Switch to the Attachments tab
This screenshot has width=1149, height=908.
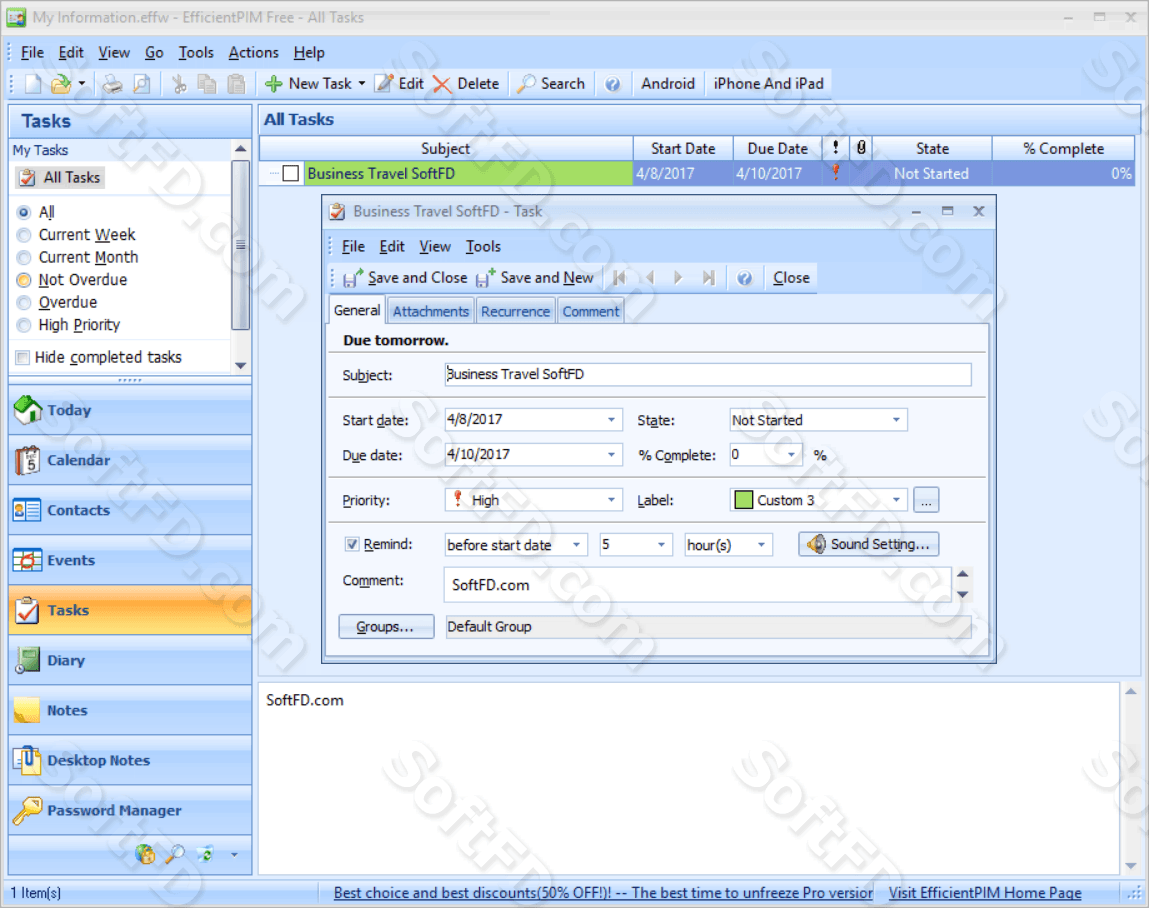click(x=431, y=311)
